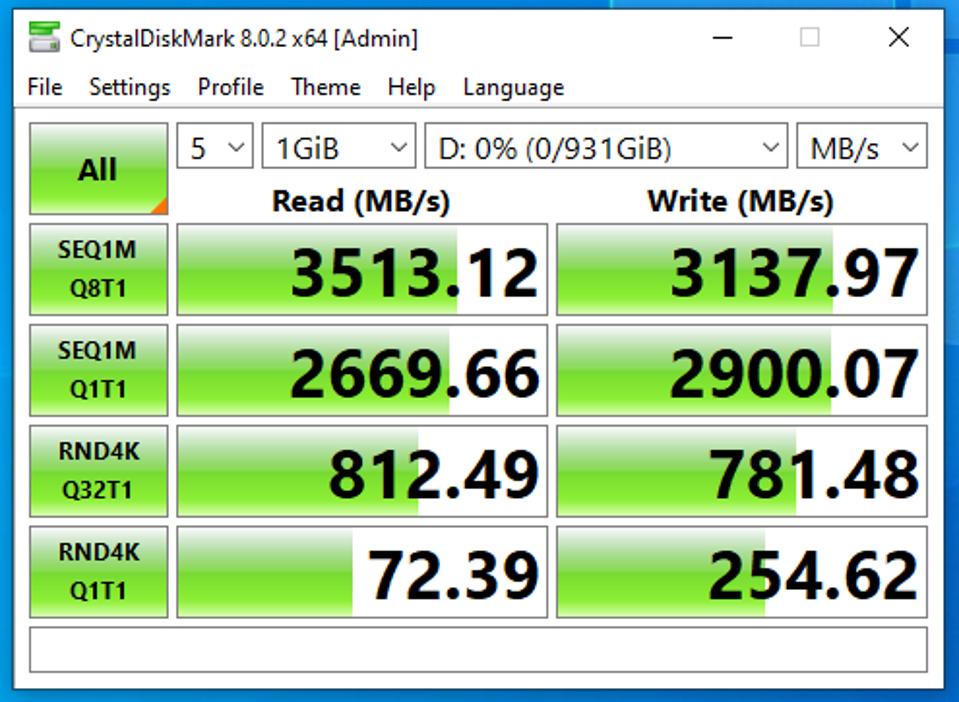Click the CrystalDiskMark app icon in title bar
959x702 pixels.
pos(44,38)
